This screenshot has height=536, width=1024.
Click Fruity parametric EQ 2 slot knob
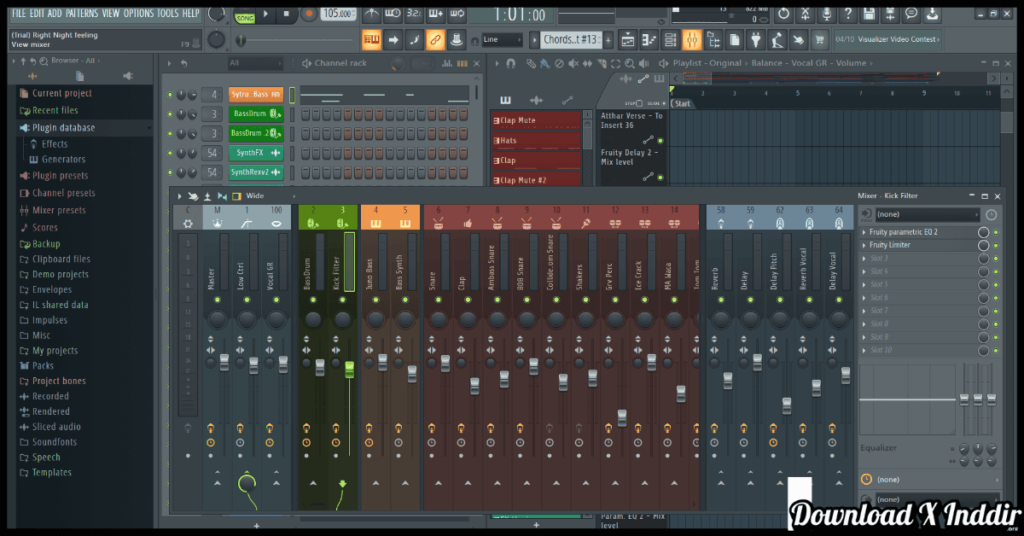[983, 232]
